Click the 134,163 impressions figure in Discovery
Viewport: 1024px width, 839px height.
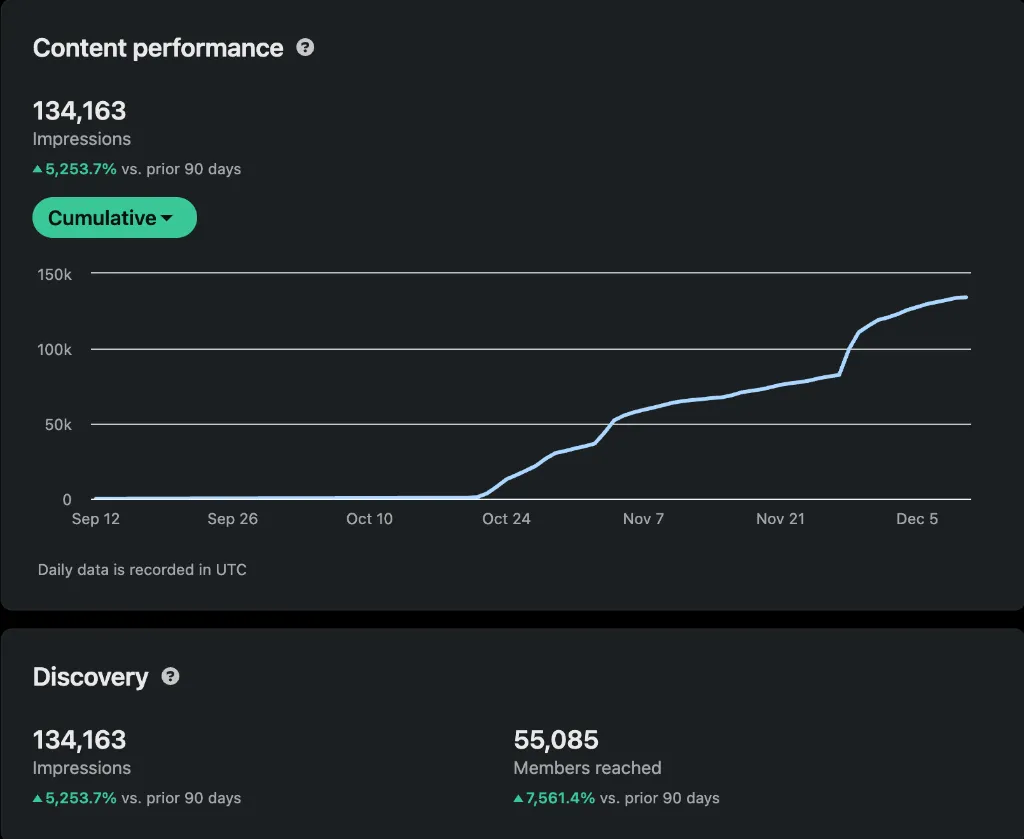(80, 740)
